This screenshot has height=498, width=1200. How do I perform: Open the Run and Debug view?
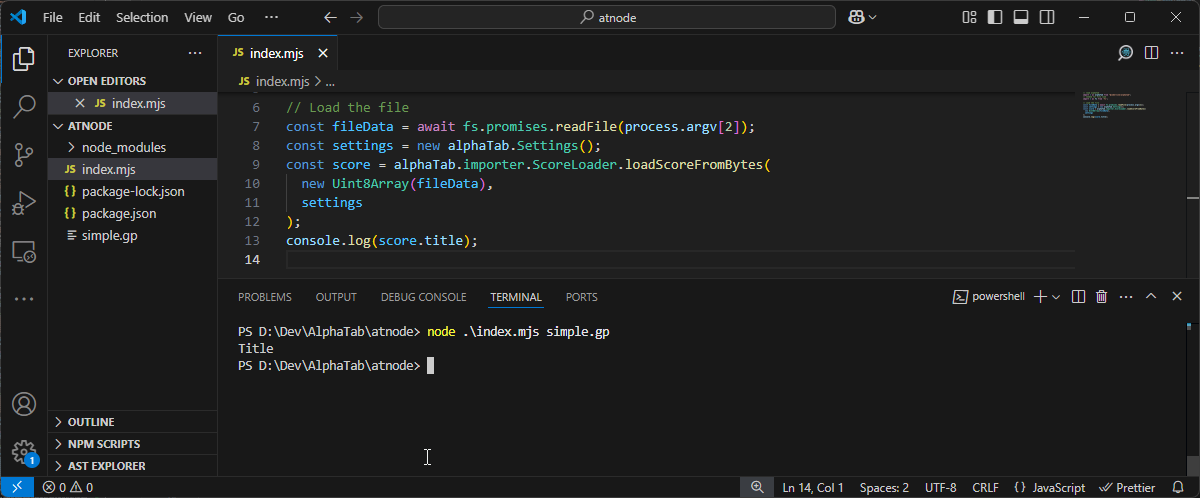click(x=24, y=203)
